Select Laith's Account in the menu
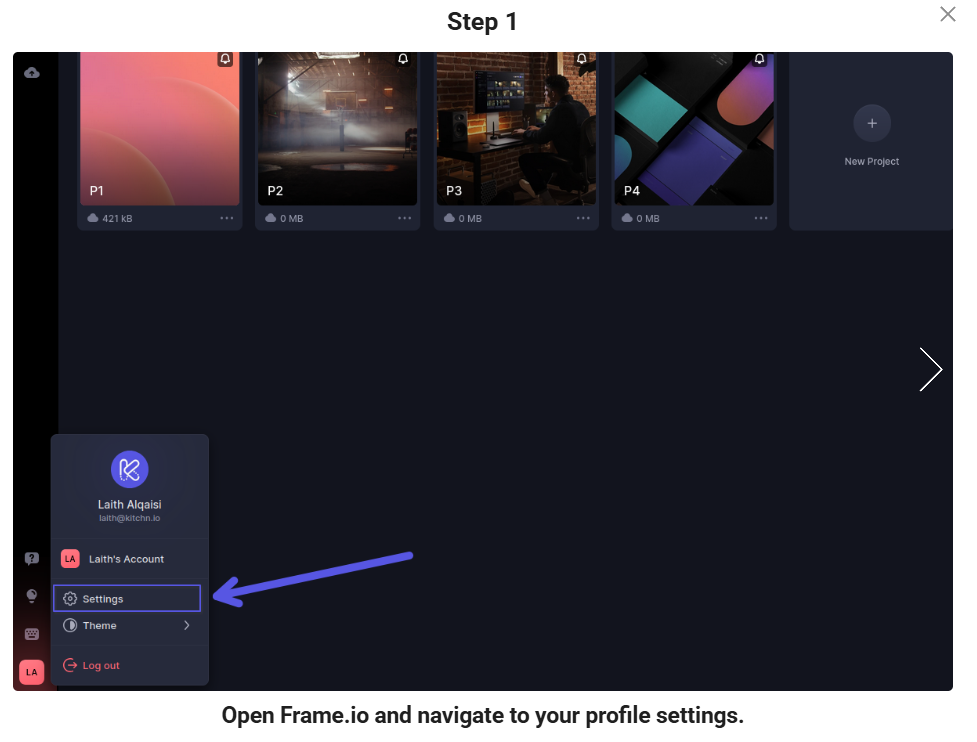Image resolution: width=977 pixels, height=742 pixels. (x=126, y=559)
